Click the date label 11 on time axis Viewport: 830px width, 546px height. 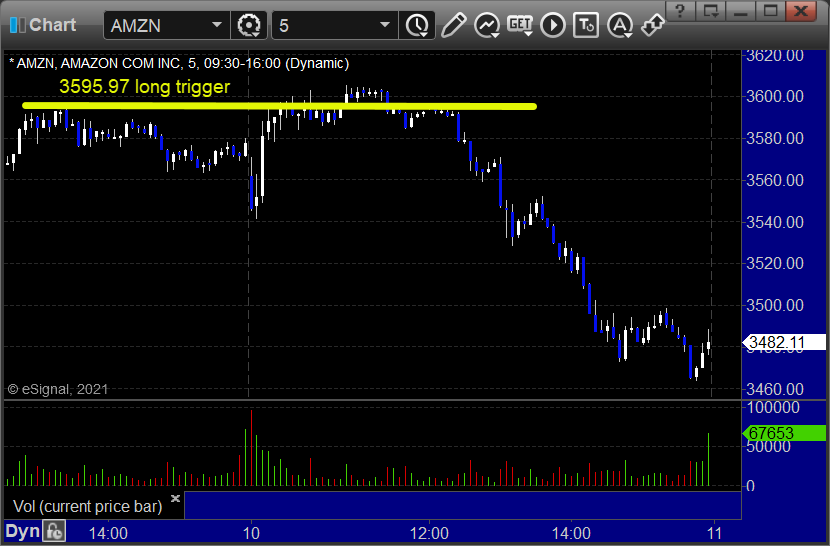pos(715,533)
